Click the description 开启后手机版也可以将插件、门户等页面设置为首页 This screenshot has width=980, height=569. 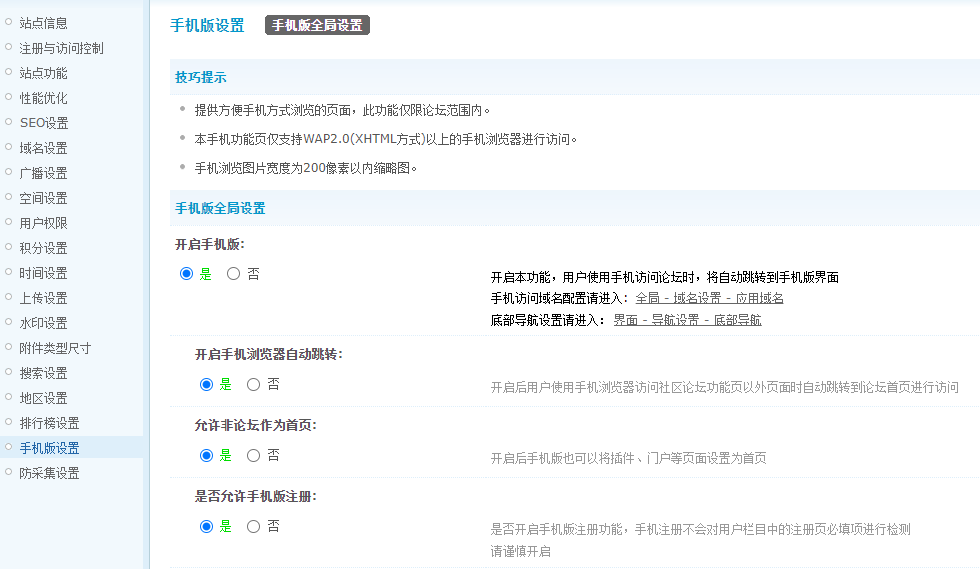(628, 458)
